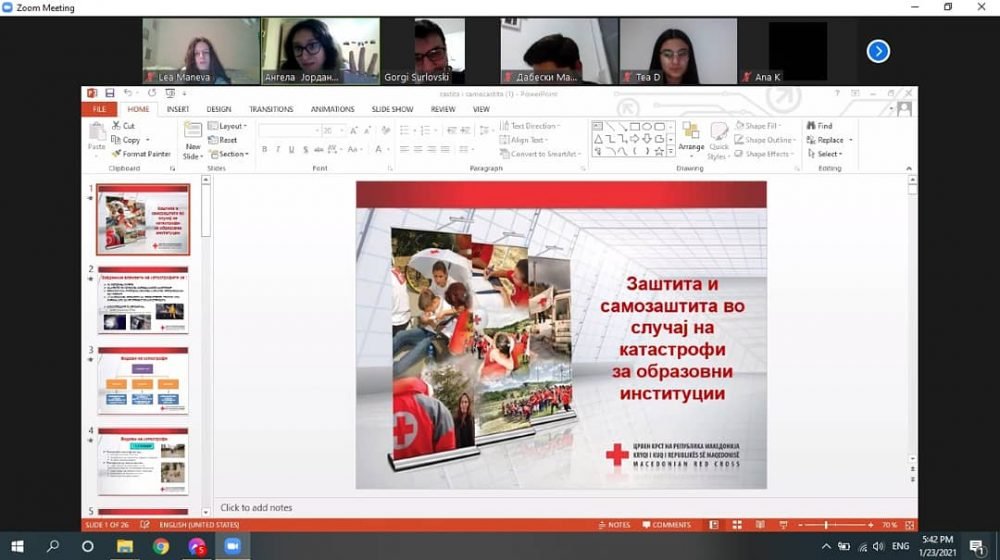This screenshot has height=560, width=1000.
Task: Toggle Bold formatting in Font group
Action: pyautogui.click(x=265, y=149)
